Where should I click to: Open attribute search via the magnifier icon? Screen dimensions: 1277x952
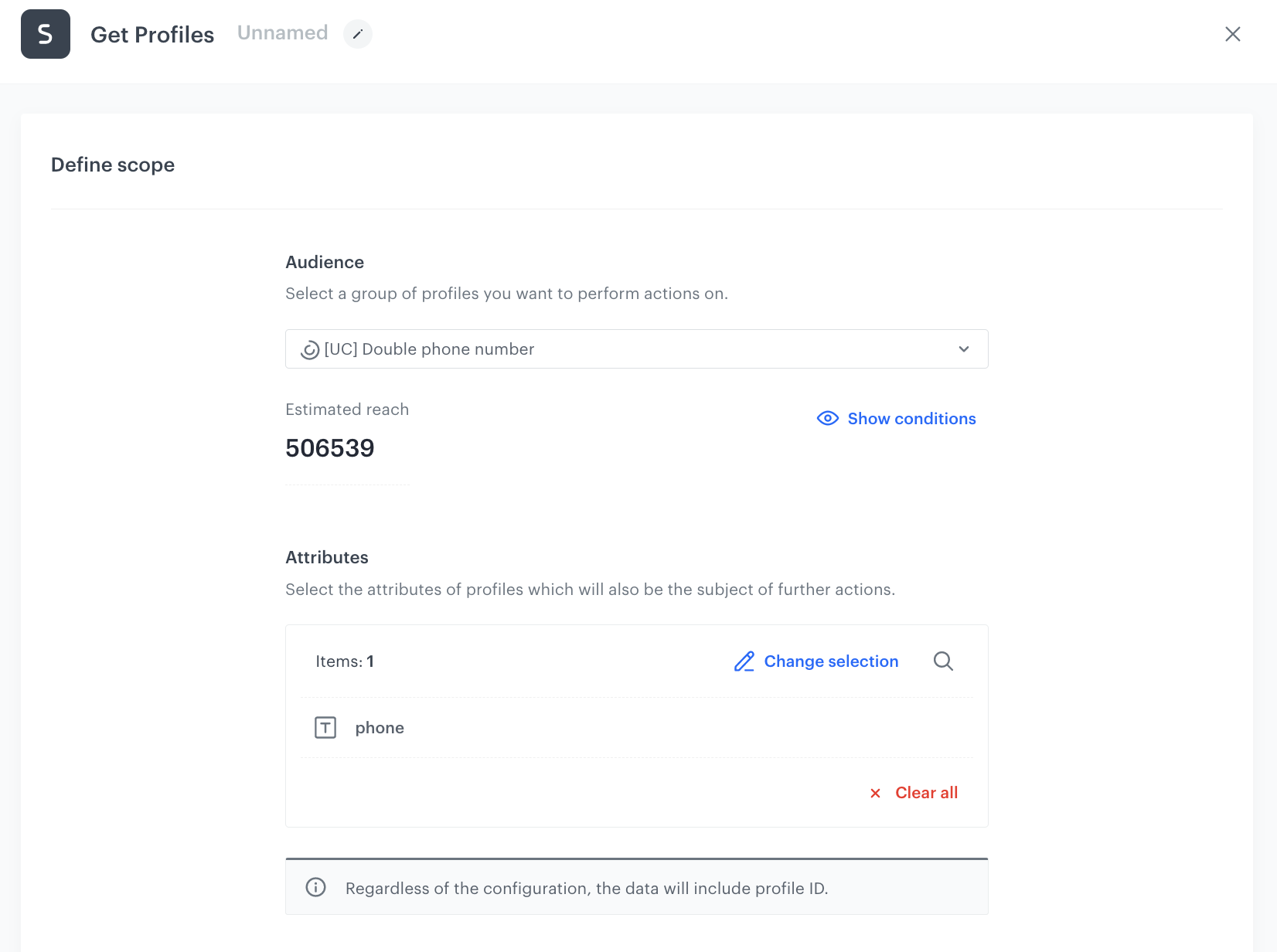click(943, 661)
